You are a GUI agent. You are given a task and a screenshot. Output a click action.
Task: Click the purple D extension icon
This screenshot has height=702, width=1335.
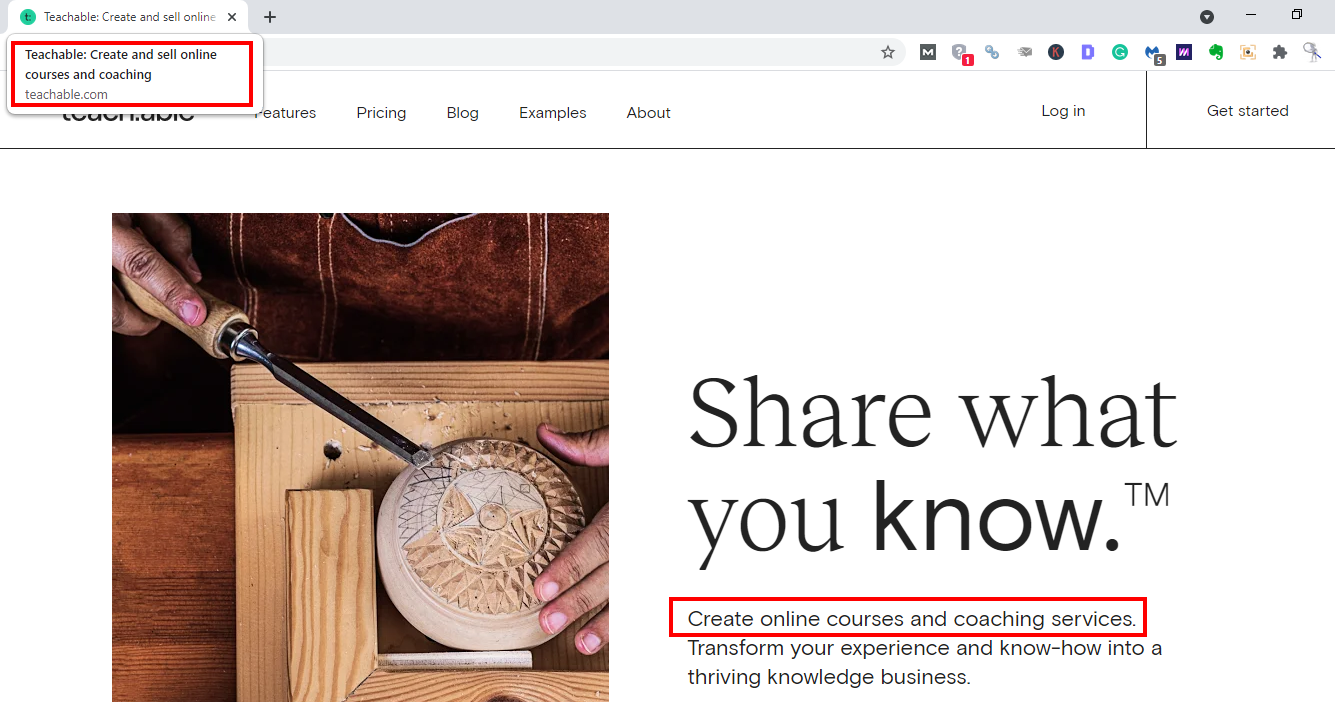click(1088, 52)
